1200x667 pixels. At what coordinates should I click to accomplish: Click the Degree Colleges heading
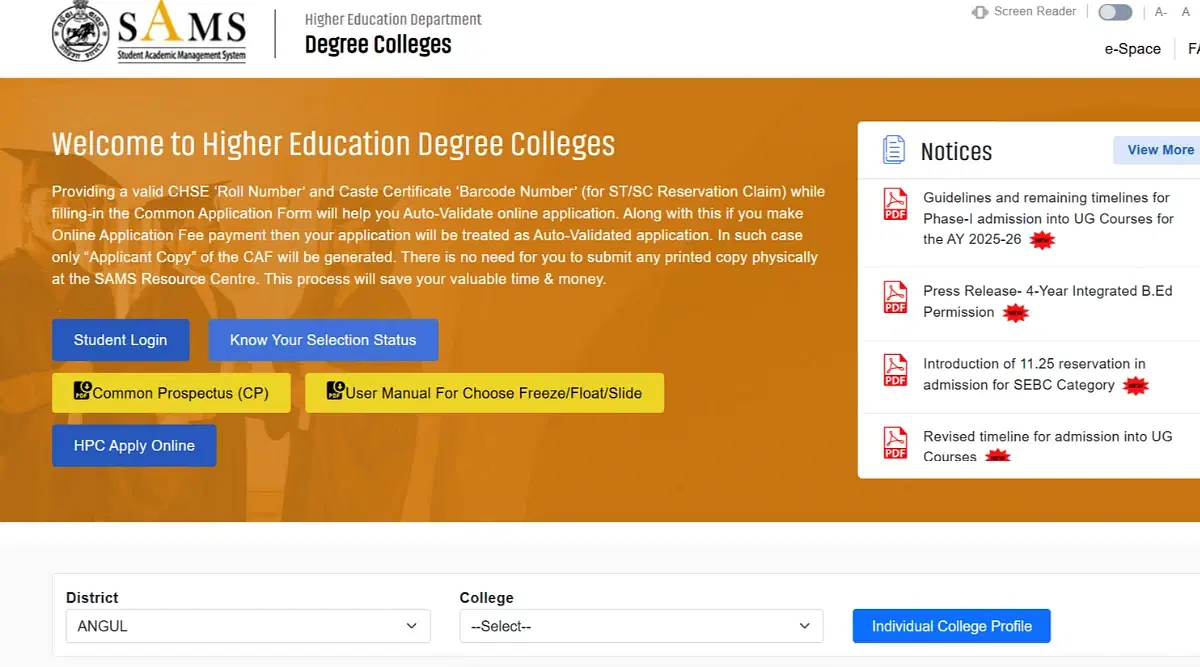[x=378, y=45]
